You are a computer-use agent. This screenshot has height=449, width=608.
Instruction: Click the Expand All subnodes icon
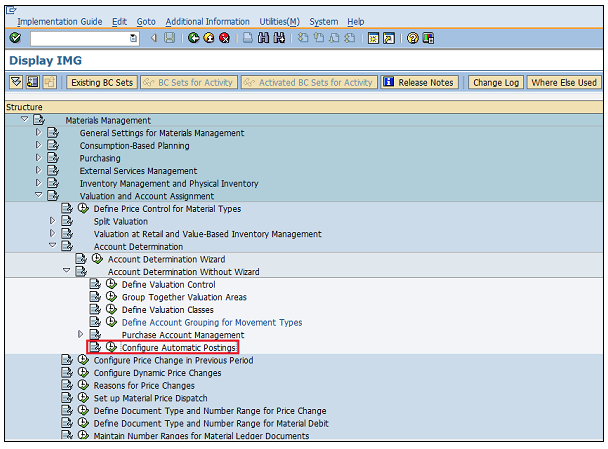click(x=15, y=83)
